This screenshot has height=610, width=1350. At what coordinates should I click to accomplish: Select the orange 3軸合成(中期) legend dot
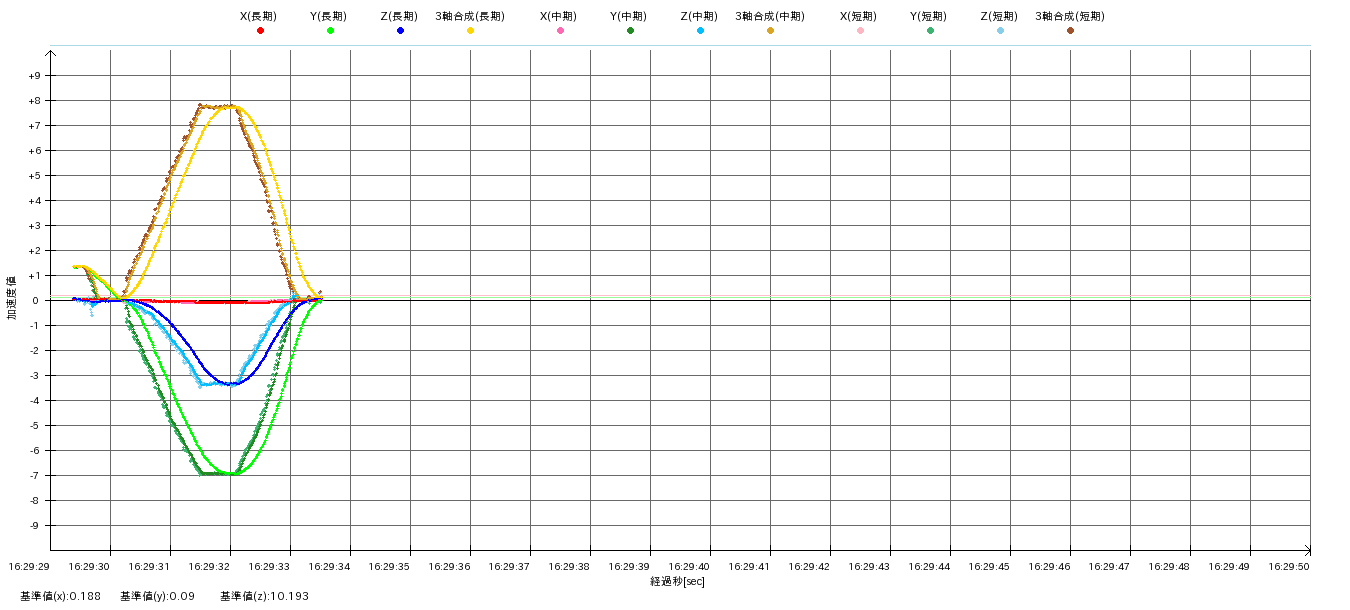point(770,31)
